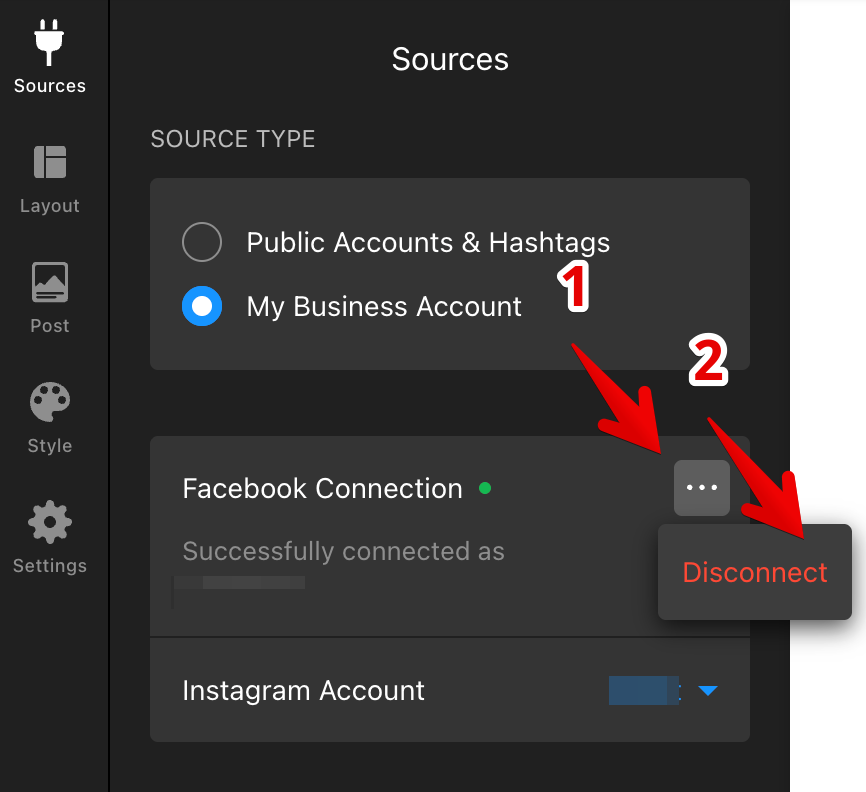The width and height of the screenshot is (866, 792).
Task: Open the Layout tab icon
Action: click(x=50, y=162)
